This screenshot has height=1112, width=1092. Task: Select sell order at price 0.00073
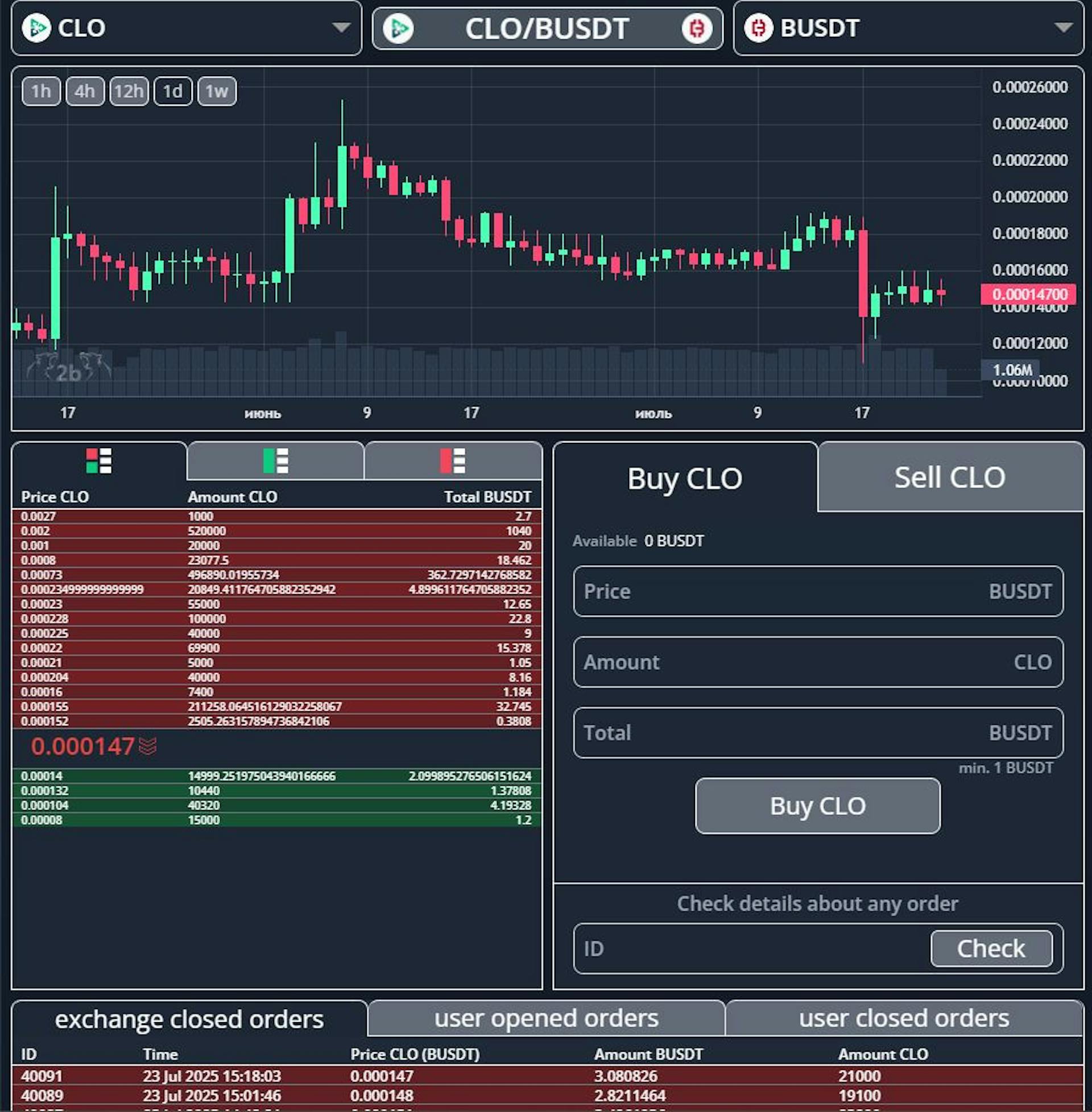pyautogui.click(x=276, y=575)
